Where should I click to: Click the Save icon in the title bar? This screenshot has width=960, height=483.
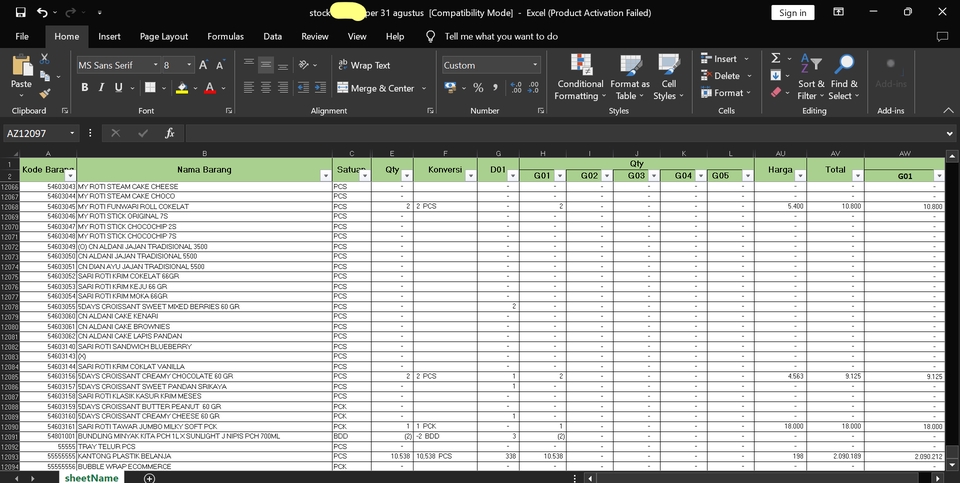(20, 12)
